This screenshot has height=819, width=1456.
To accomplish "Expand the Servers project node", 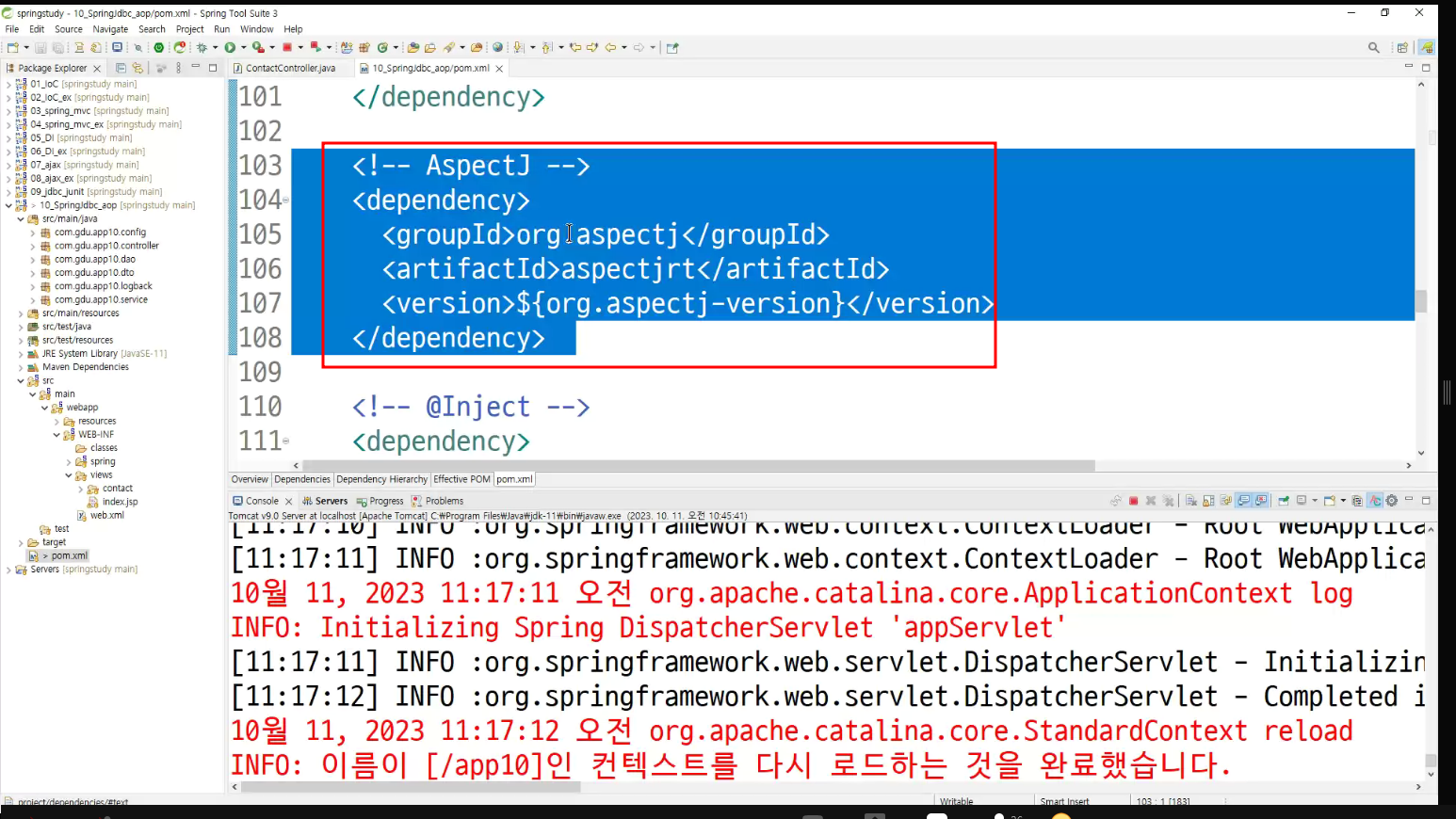I will [x=8, y=570].
